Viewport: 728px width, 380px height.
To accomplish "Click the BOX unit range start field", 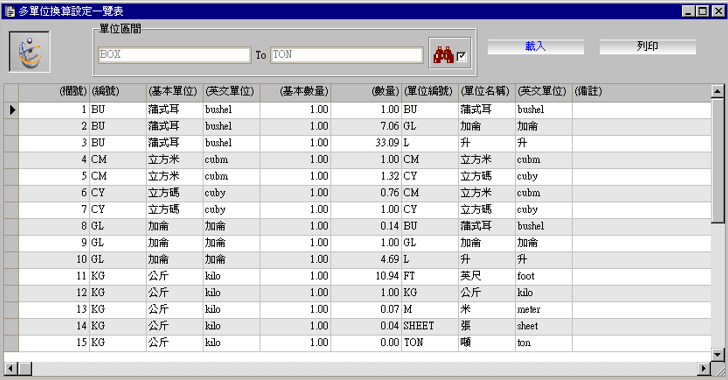I will (174, 55).
